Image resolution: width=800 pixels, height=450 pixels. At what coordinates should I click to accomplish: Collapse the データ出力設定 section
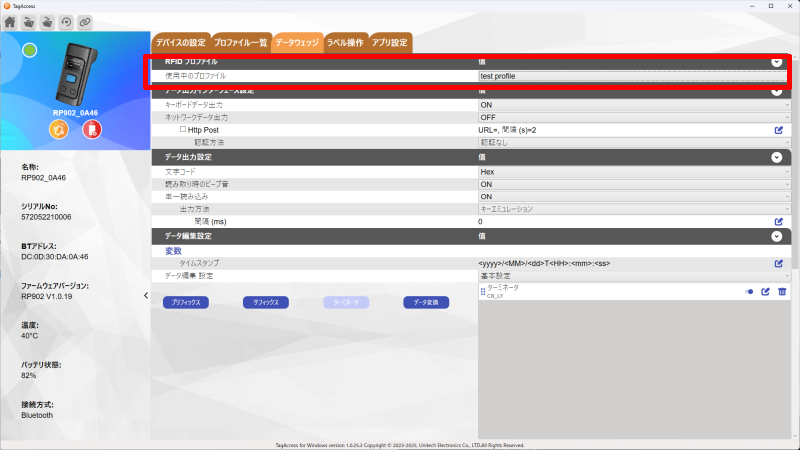(776, 157)
